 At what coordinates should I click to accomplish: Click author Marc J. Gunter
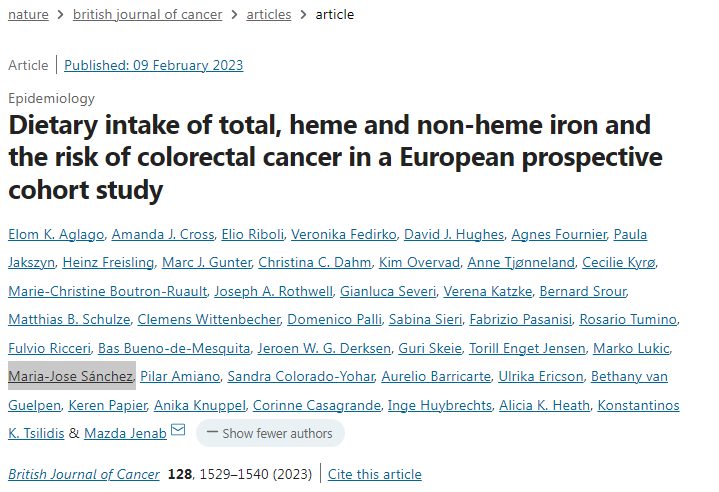(205, 262)
